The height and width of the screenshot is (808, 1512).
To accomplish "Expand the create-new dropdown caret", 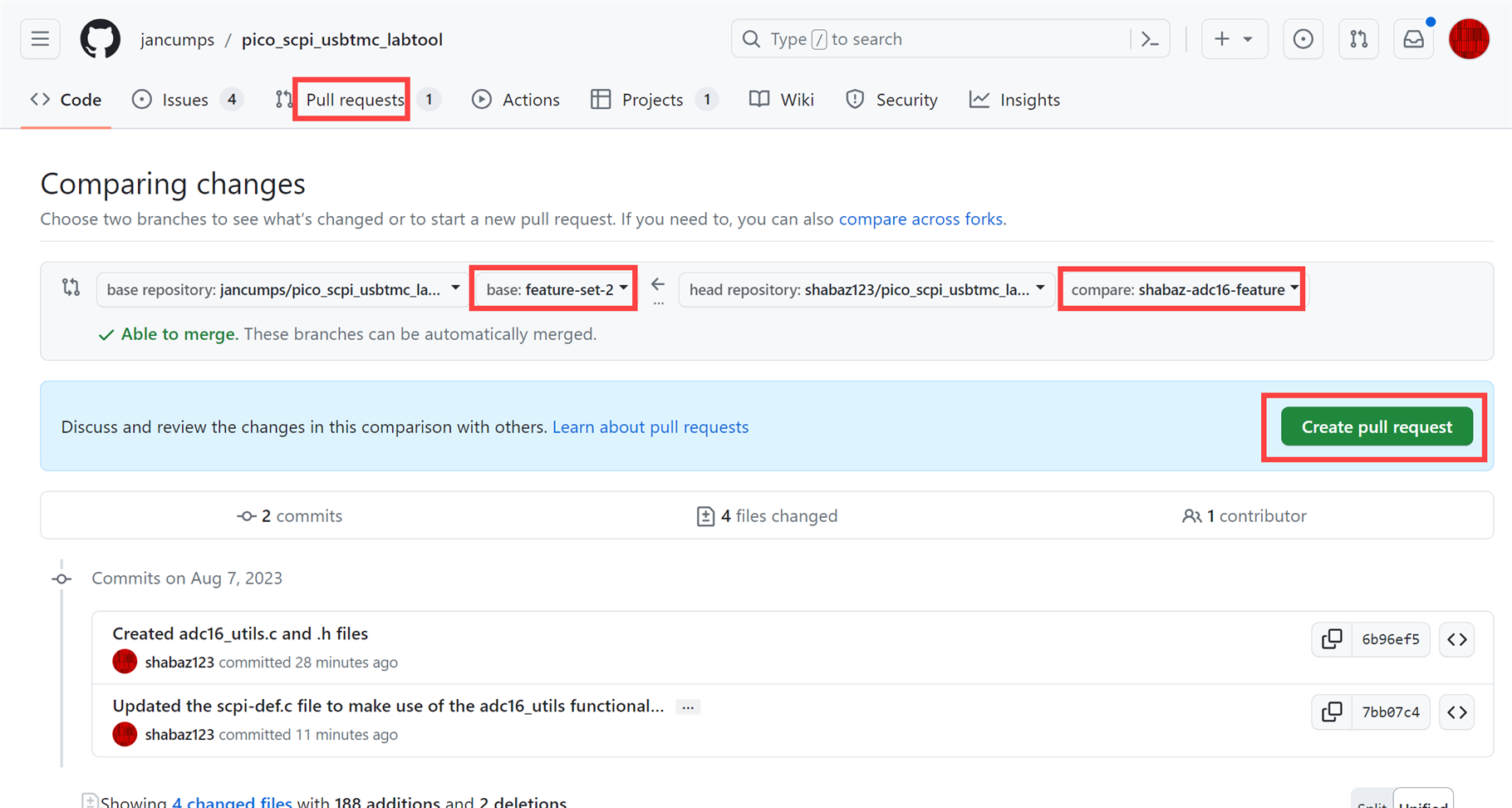I will [1248, 39].
